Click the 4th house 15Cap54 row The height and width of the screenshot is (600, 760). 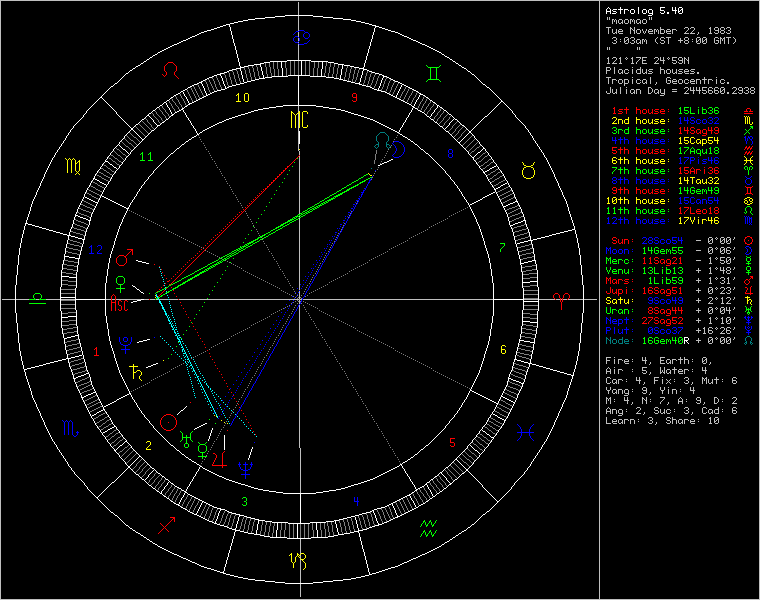[681, 141]
